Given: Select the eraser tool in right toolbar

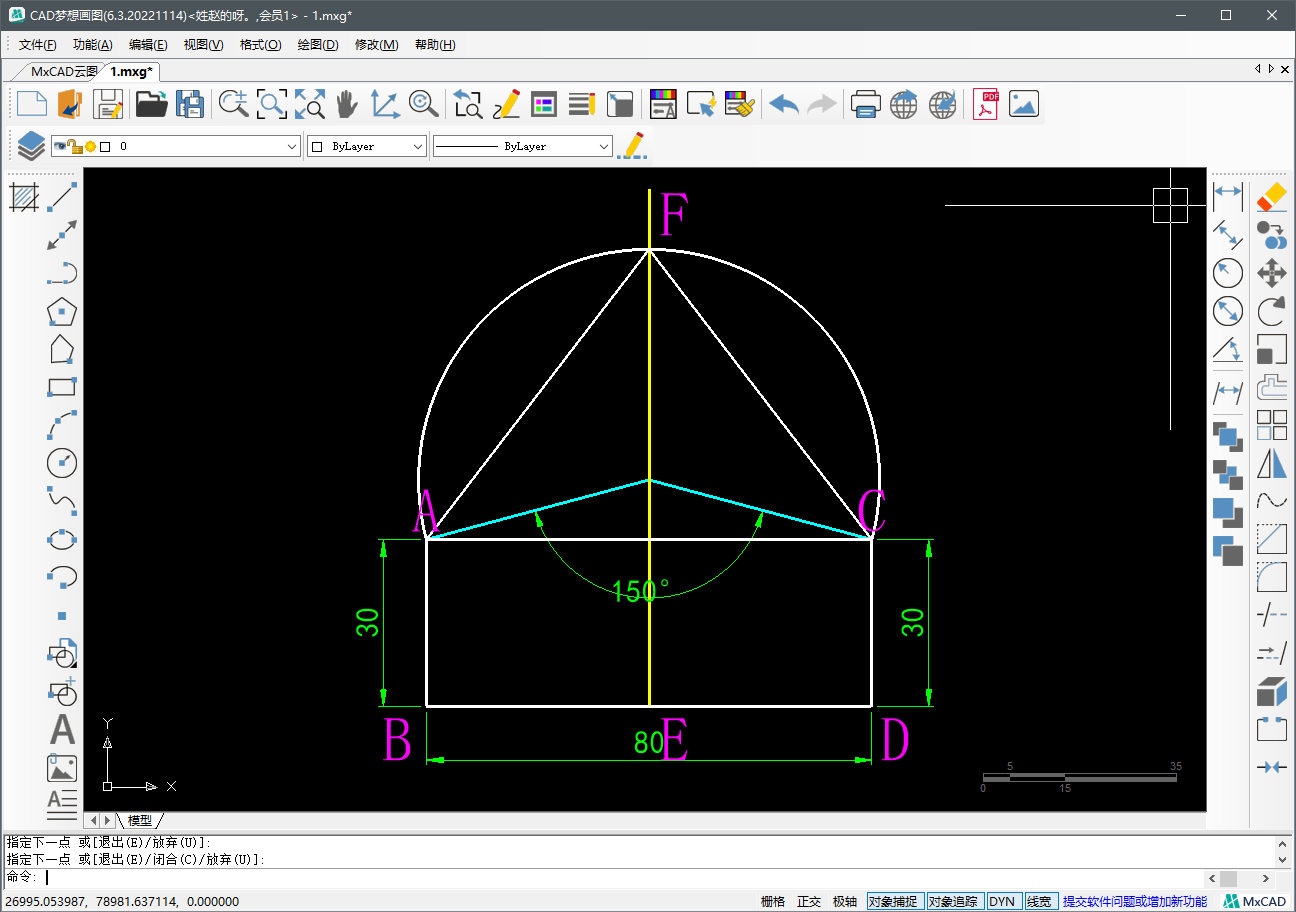Looking at the screenshot, I should point(1271,196).
